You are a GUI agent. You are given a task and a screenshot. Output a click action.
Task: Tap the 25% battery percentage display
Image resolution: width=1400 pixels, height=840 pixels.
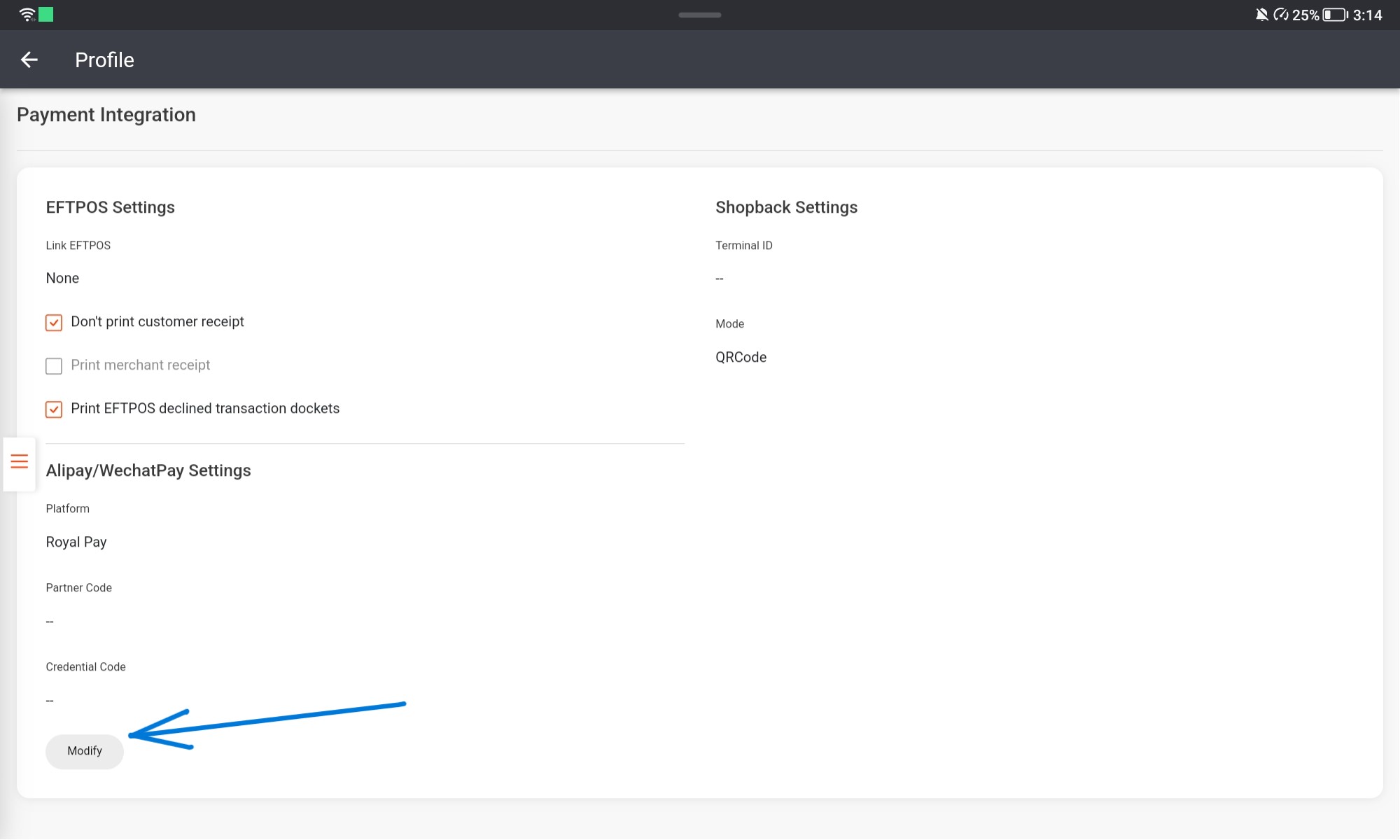click(x=1306, y=14)
